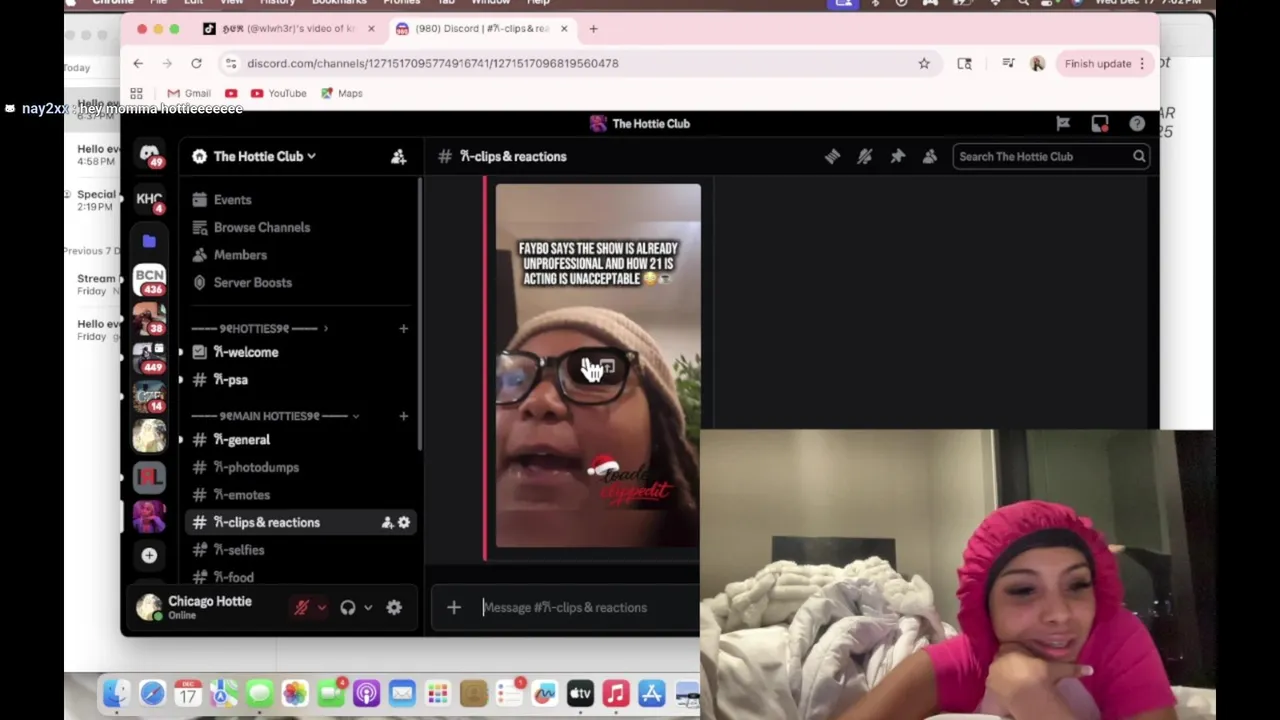
Task: Switch to the TikTok video tab
Action: tap(288, 29)
